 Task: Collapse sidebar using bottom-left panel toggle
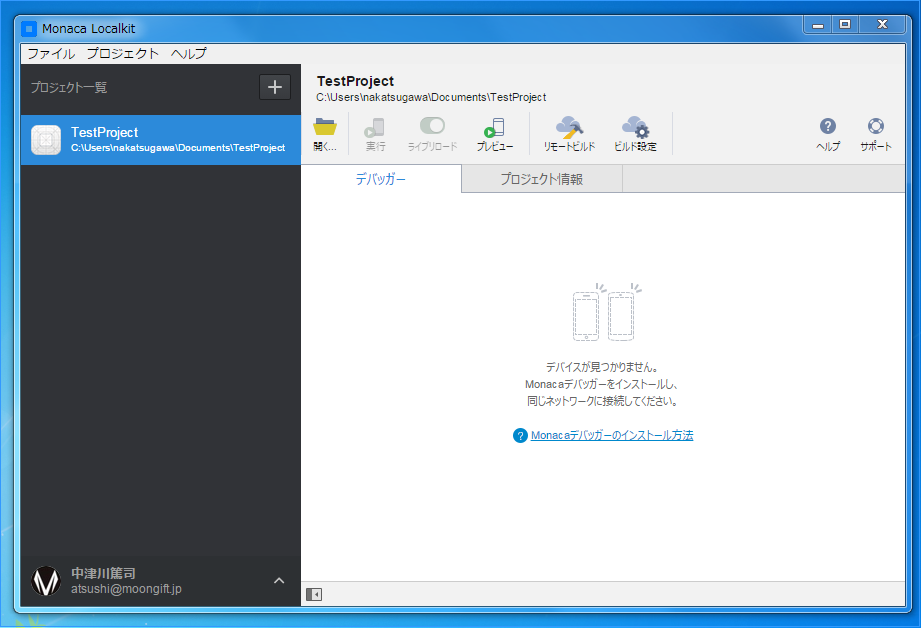click(x=314, y=594)
